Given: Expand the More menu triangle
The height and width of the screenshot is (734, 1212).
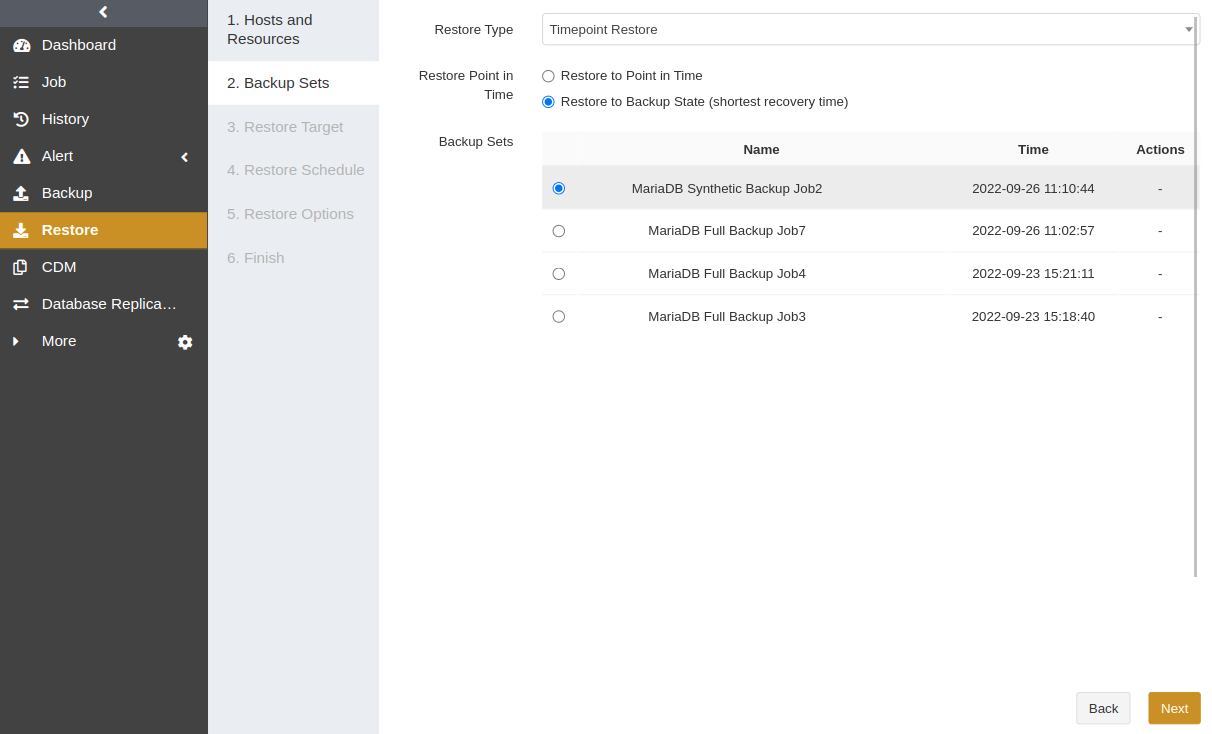Looking at the screenshot, I should pos(15,341).
